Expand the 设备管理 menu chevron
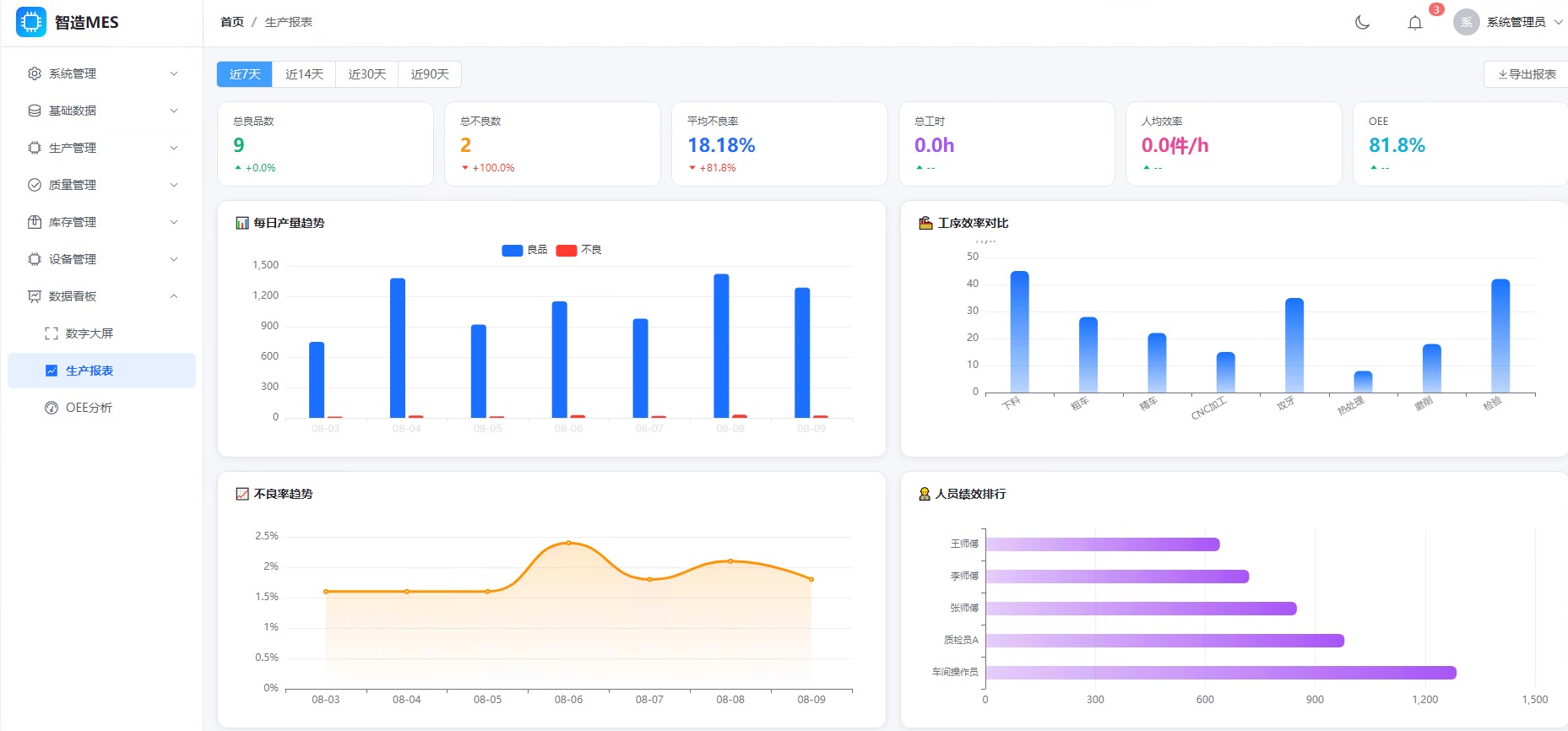The width and height of the screenshot is (1568, 731). click(x=174, y=259)
